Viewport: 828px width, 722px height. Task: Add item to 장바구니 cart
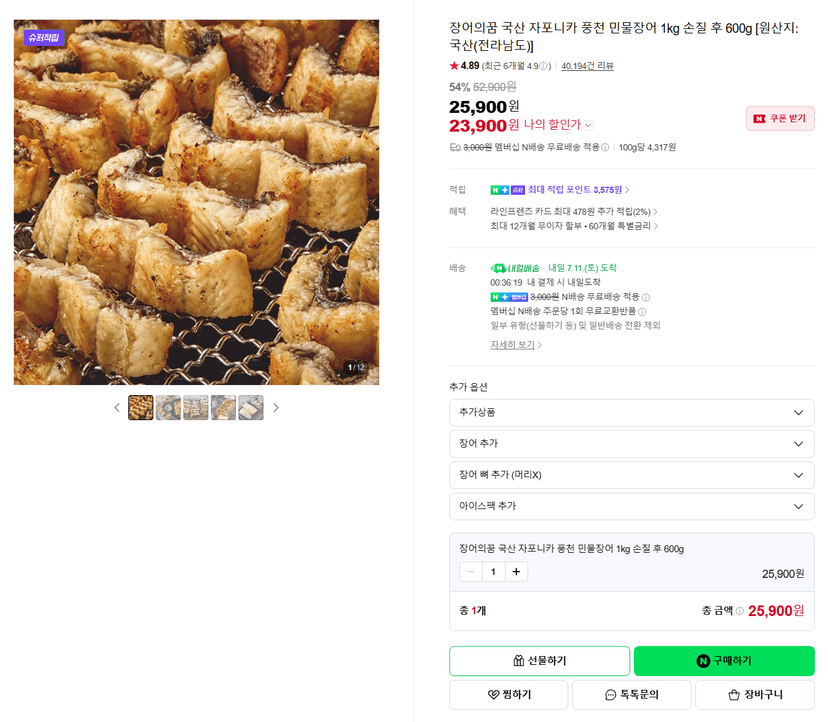(755, 695)
